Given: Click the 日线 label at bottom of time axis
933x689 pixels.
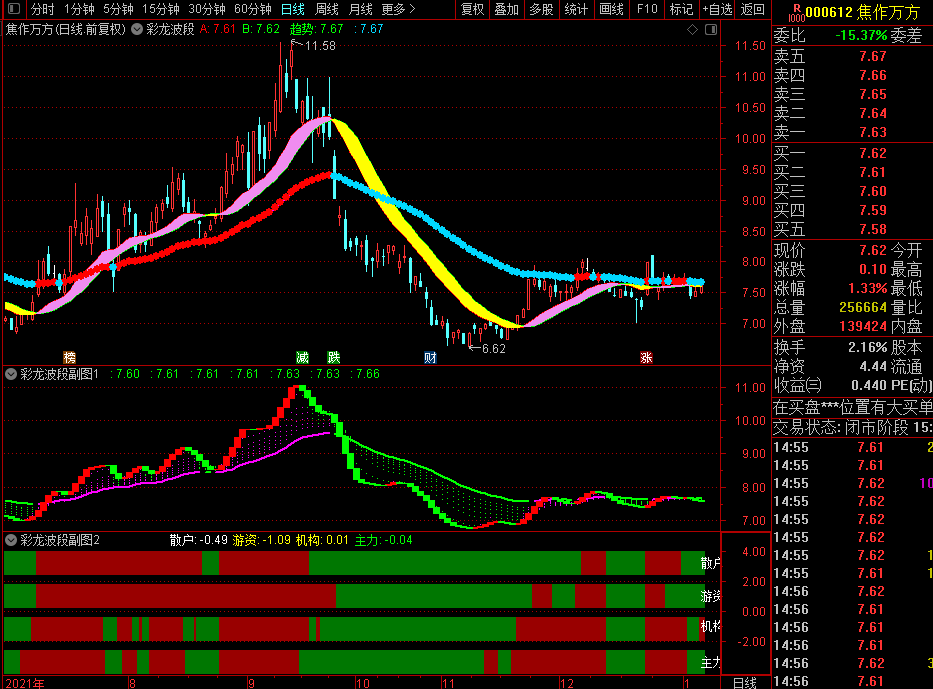Looking at the screenshot, I should pyautogui.click(x=745, y=682).
